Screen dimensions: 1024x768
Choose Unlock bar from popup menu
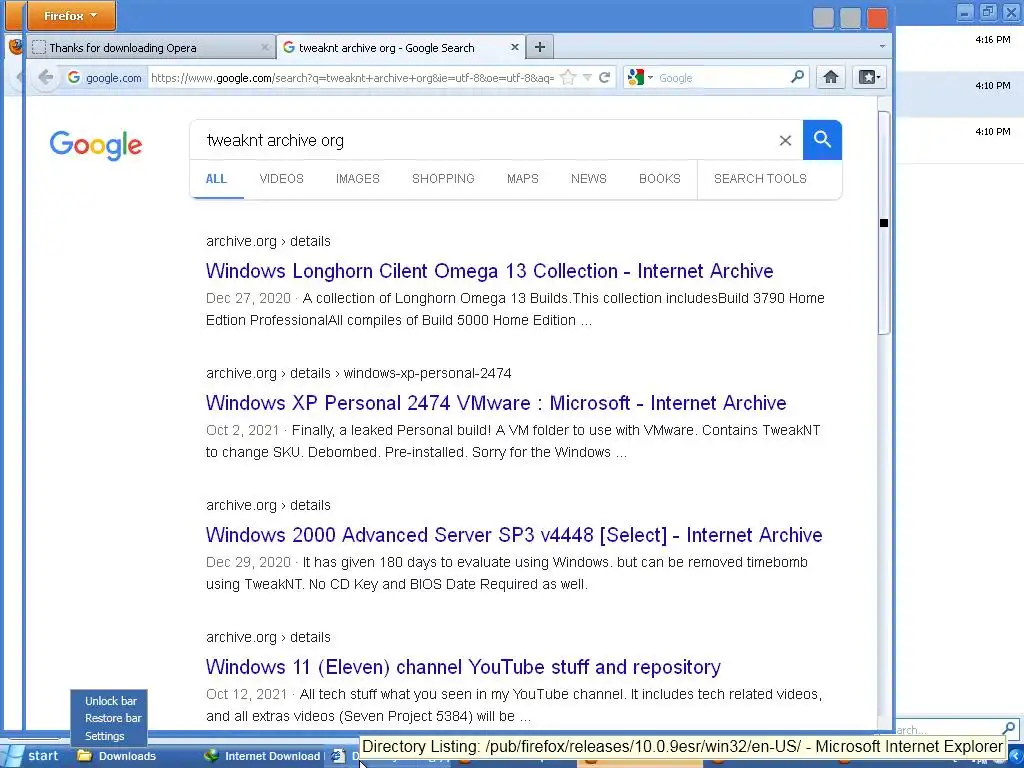[110, 701]
